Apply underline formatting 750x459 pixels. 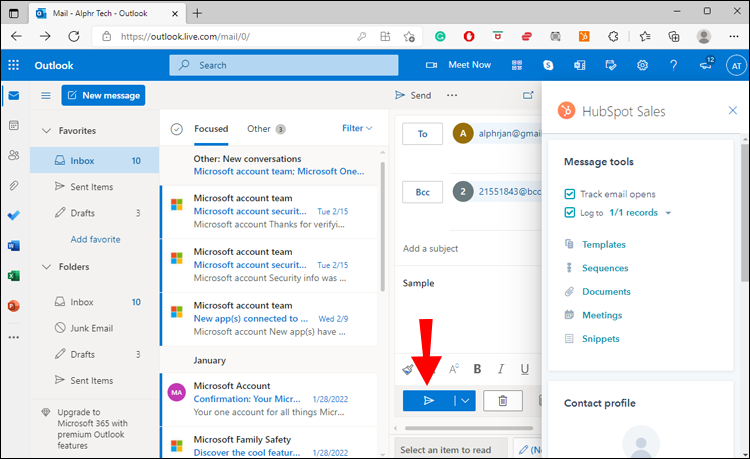(x=525, y=369)
